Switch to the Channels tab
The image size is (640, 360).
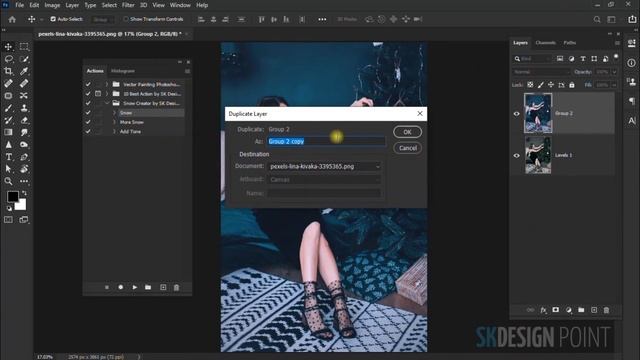click(x=546, y=43)
